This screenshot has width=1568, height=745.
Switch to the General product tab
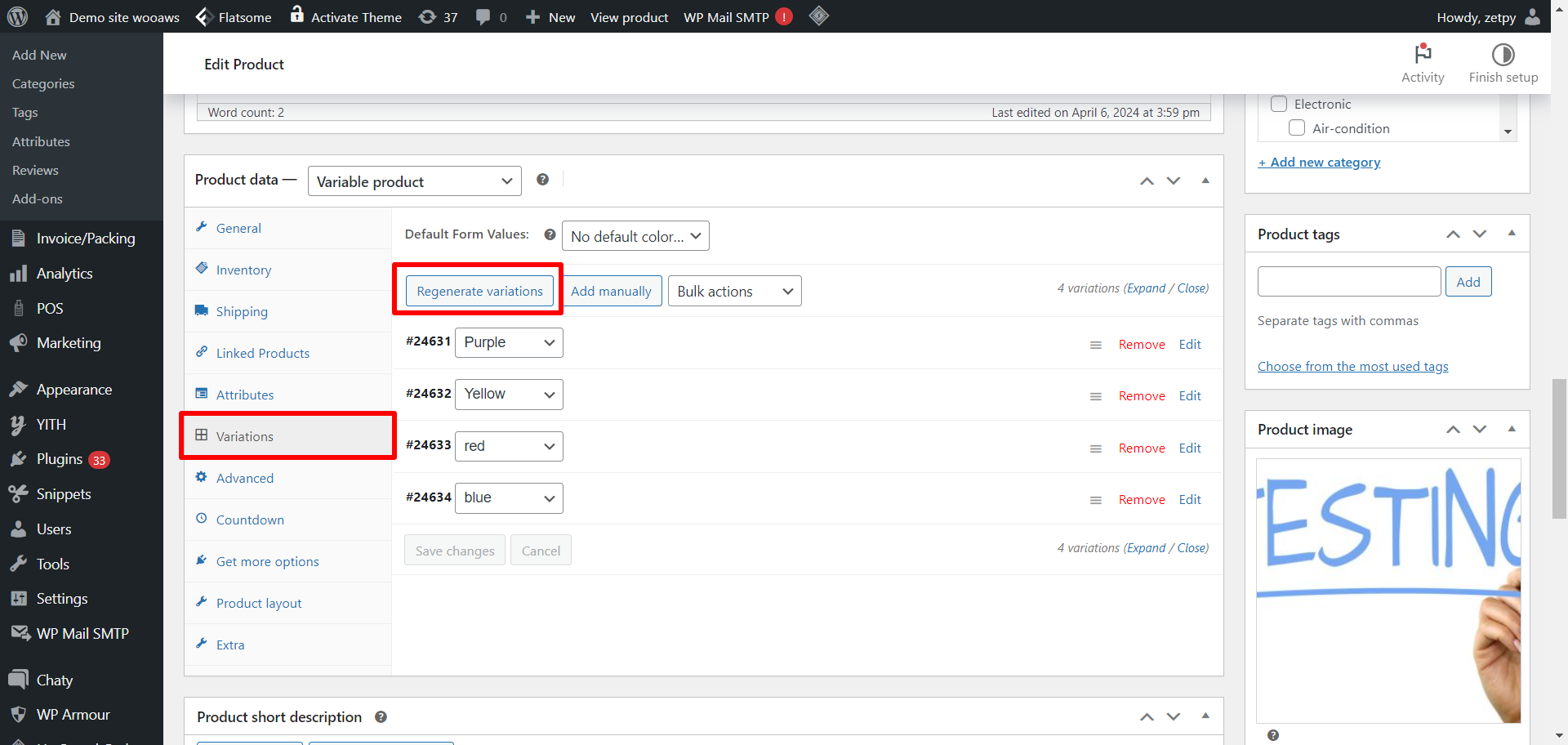287,228
